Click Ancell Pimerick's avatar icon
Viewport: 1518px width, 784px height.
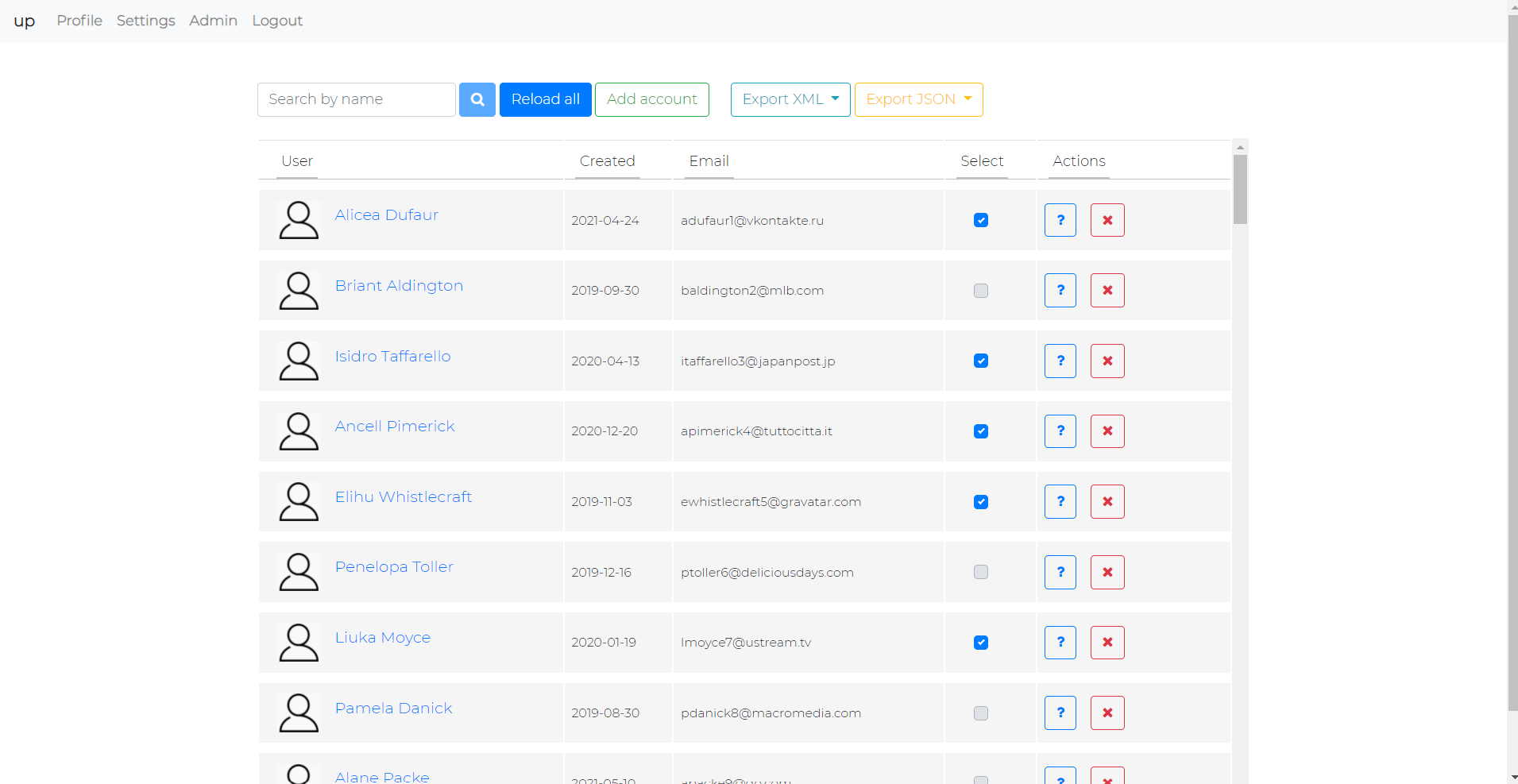pyautogui.click(x=299, y=431)
